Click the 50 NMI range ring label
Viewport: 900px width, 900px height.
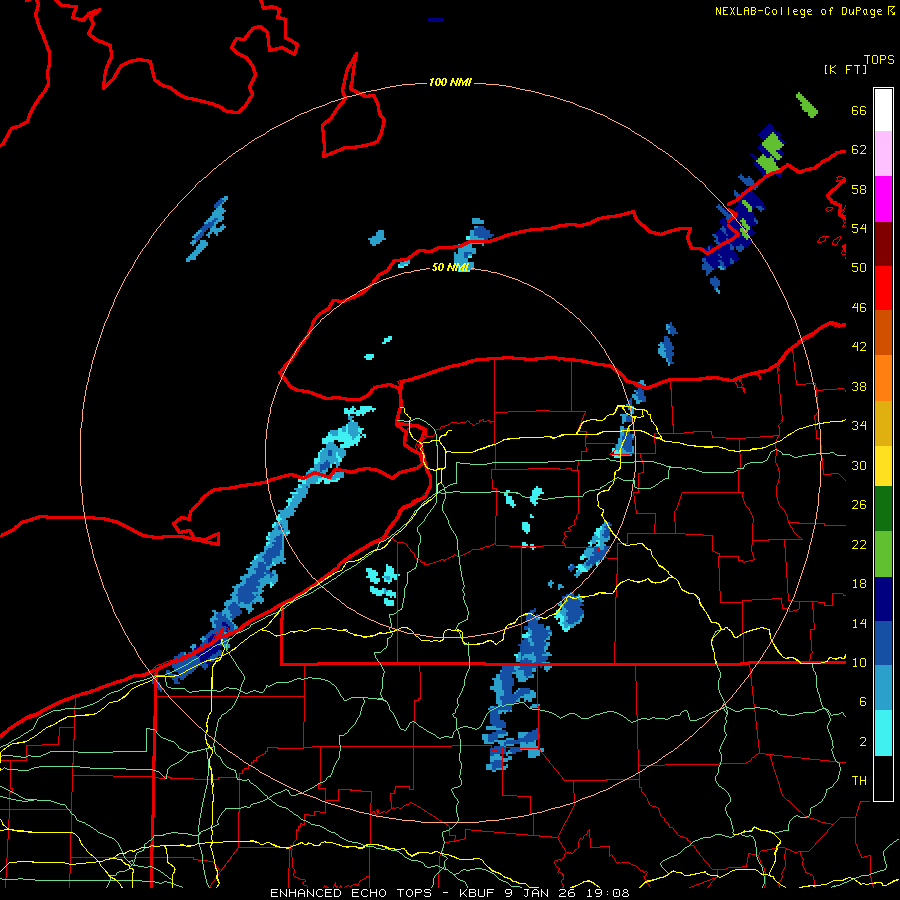coord(450,267)
